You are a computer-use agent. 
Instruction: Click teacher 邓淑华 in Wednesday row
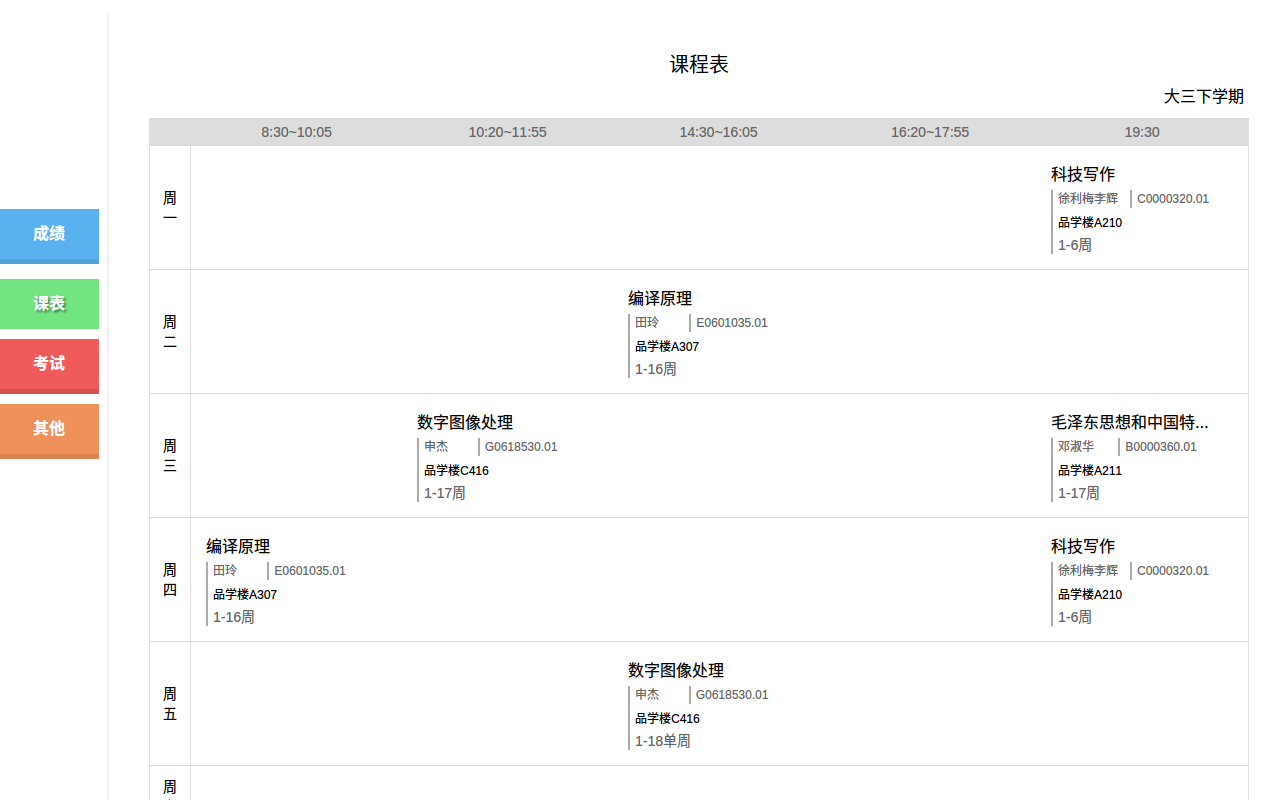coord(1076,446)
